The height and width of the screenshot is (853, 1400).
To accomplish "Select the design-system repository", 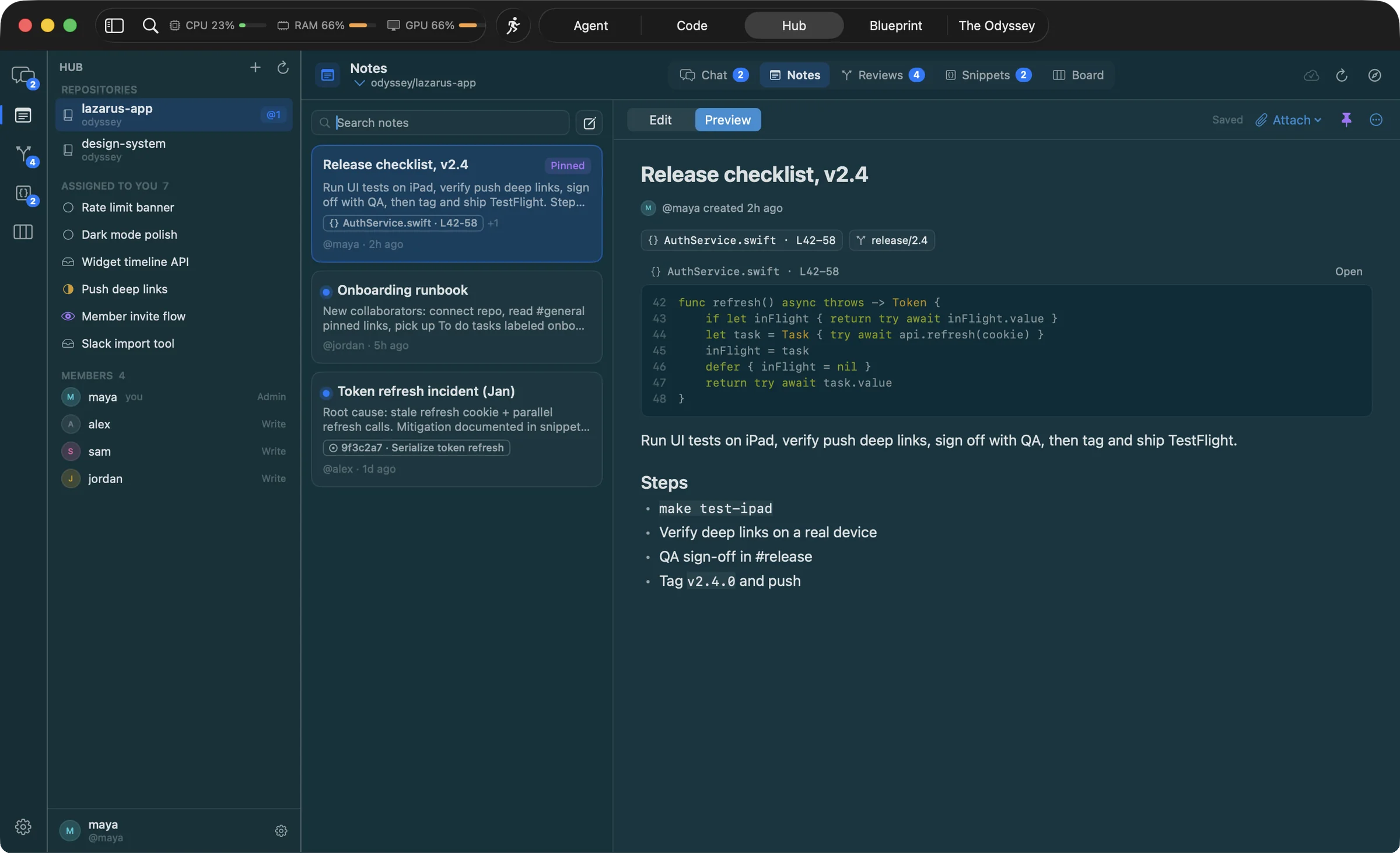I will tap(174, 150).
